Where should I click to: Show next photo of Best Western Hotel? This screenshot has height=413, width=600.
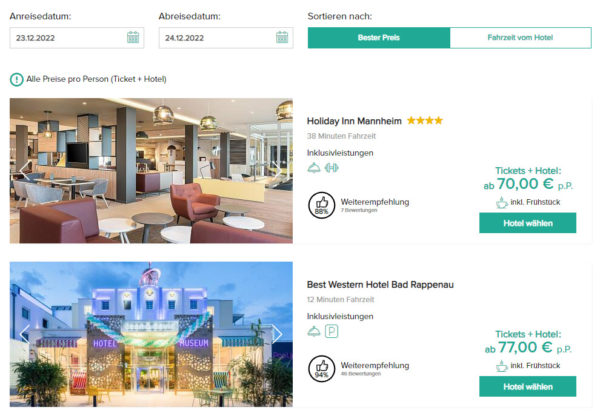(x=277, y=334)
